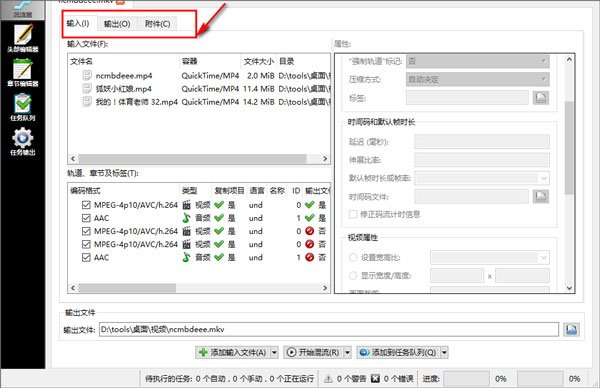Open the 压缩方式 dropdown
The width and height of the screenshot is (600, 388).
(478, 79)
